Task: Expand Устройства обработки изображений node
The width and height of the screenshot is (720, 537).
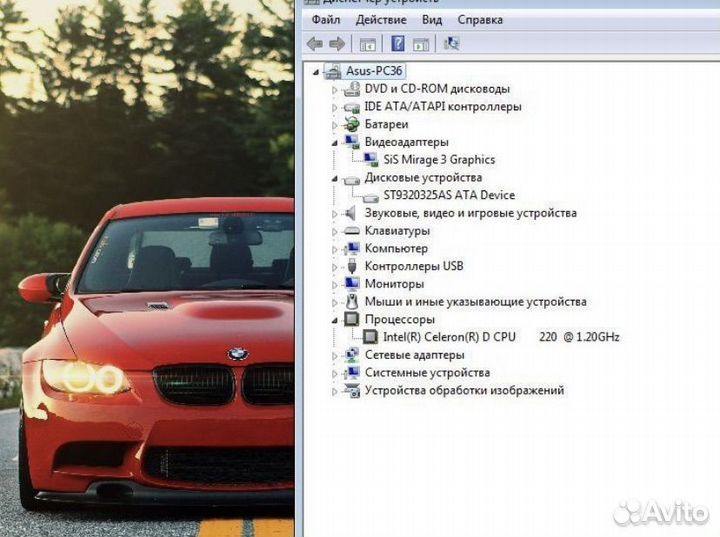Action: (x=334, y=392)
